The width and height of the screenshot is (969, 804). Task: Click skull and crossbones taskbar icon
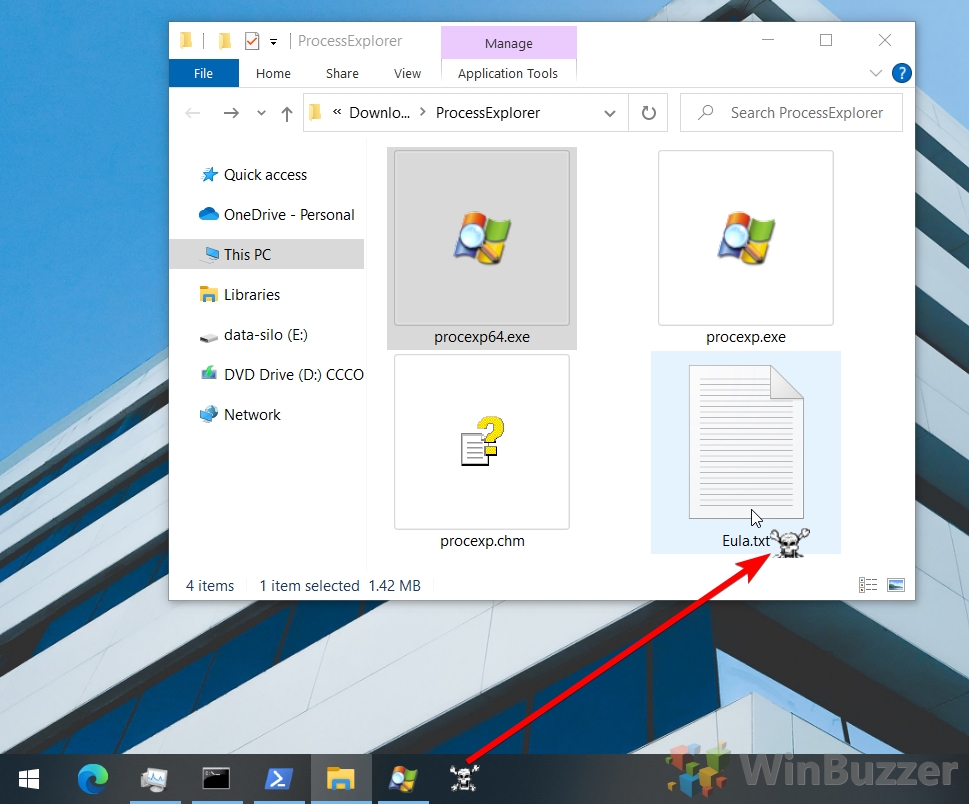pyautogui.click(x=464, y=778)
